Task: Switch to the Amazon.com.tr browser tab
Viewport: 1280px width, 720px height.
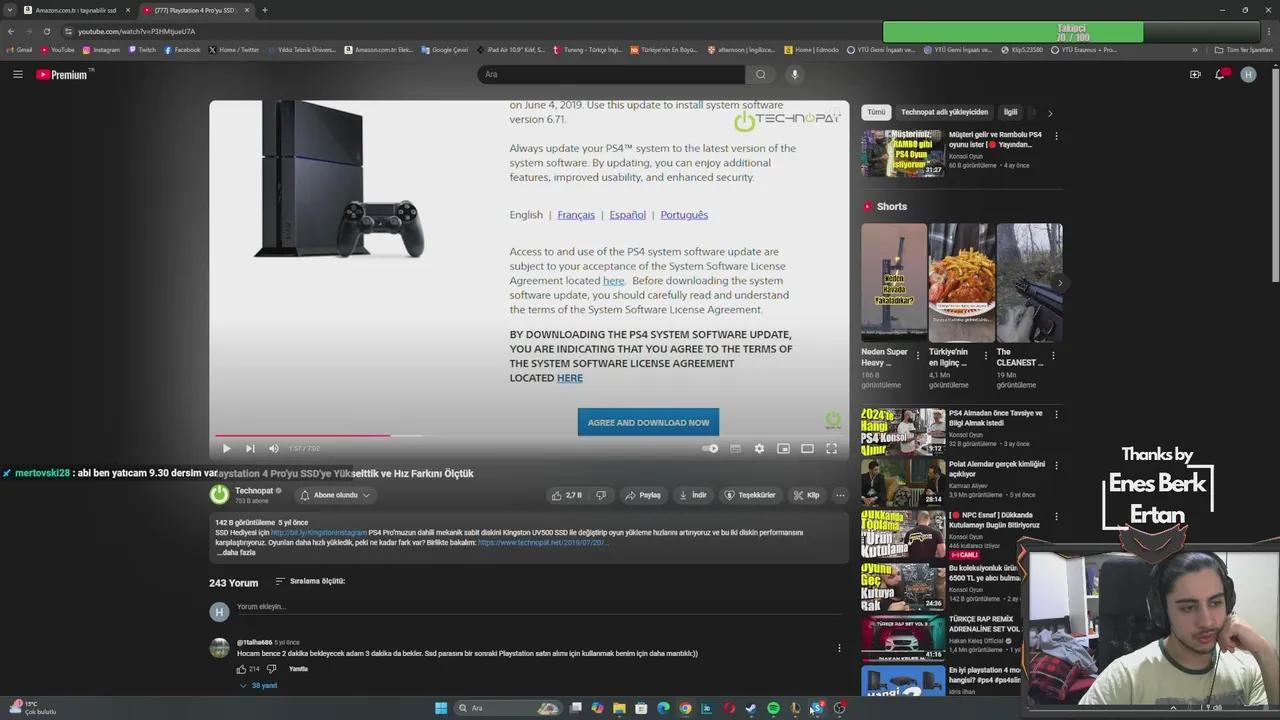Action: [76, 10]
